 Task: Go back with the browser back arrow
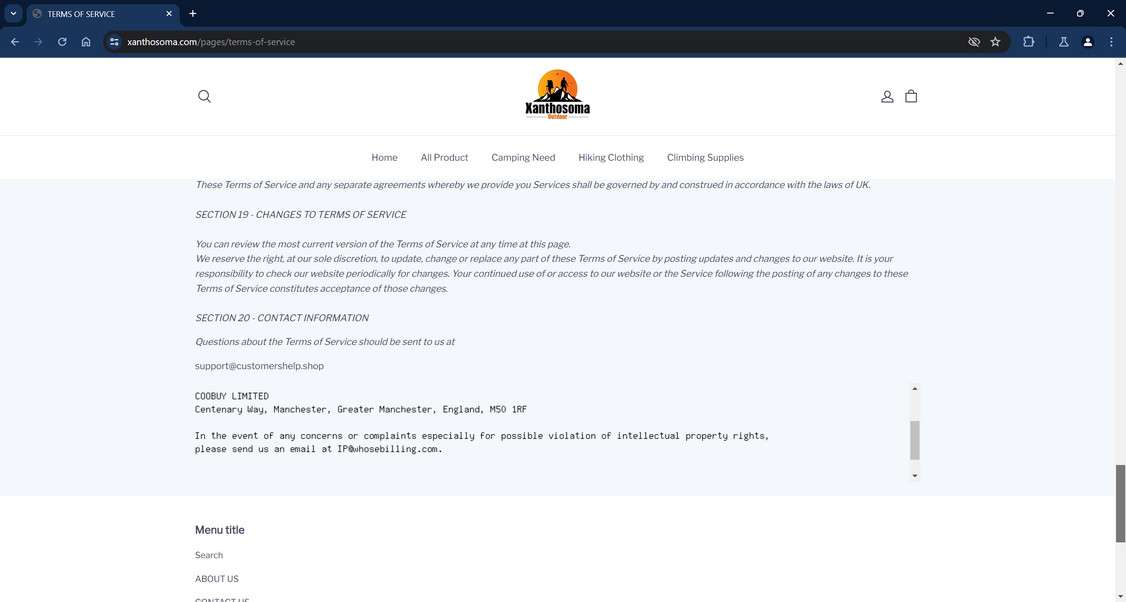click(14, 42)
